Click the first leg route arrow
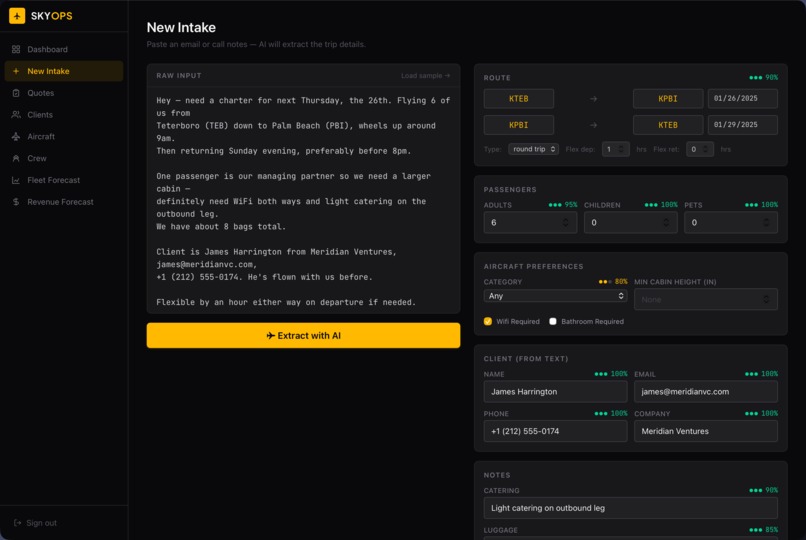 [x=593, y=99]
